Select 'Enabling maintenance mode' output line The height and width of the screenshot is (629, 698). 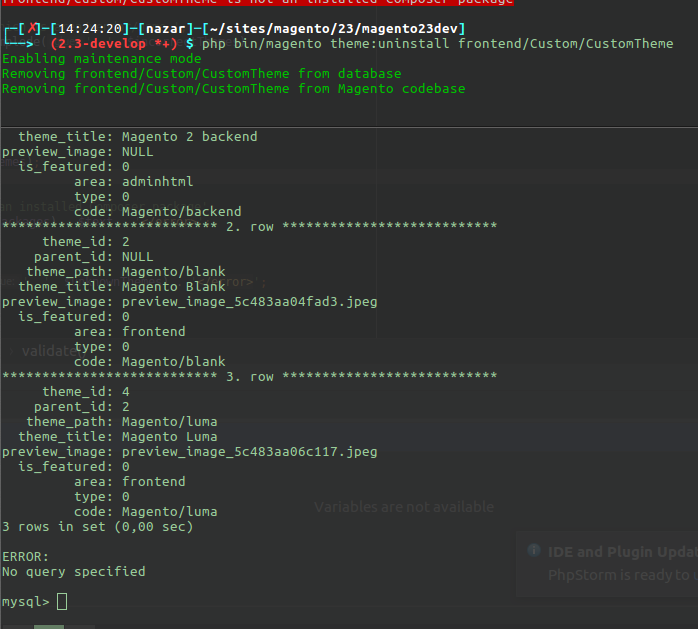[x=101, y=59]
